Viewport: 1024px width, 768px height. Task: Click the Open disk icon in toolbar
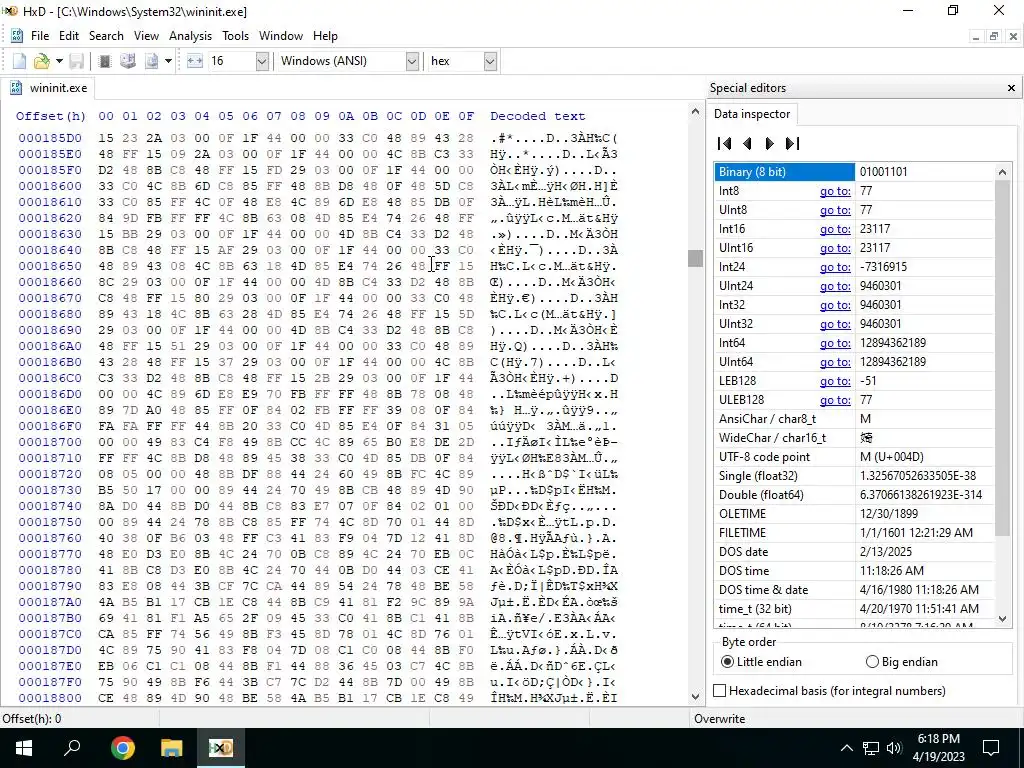(128, 61)
